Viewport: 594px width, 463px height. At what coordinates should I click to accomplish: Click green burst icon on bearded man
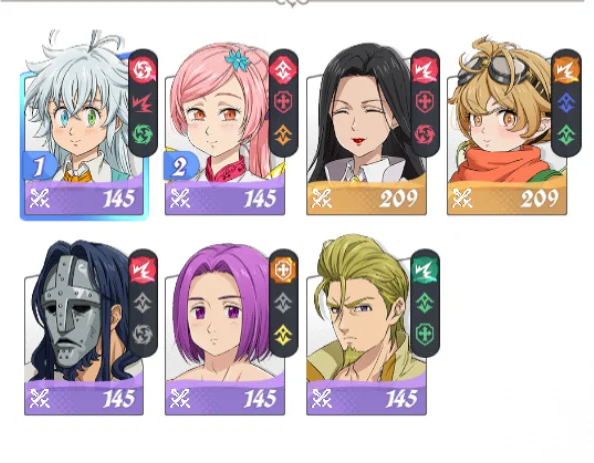[x=425, y=270]
